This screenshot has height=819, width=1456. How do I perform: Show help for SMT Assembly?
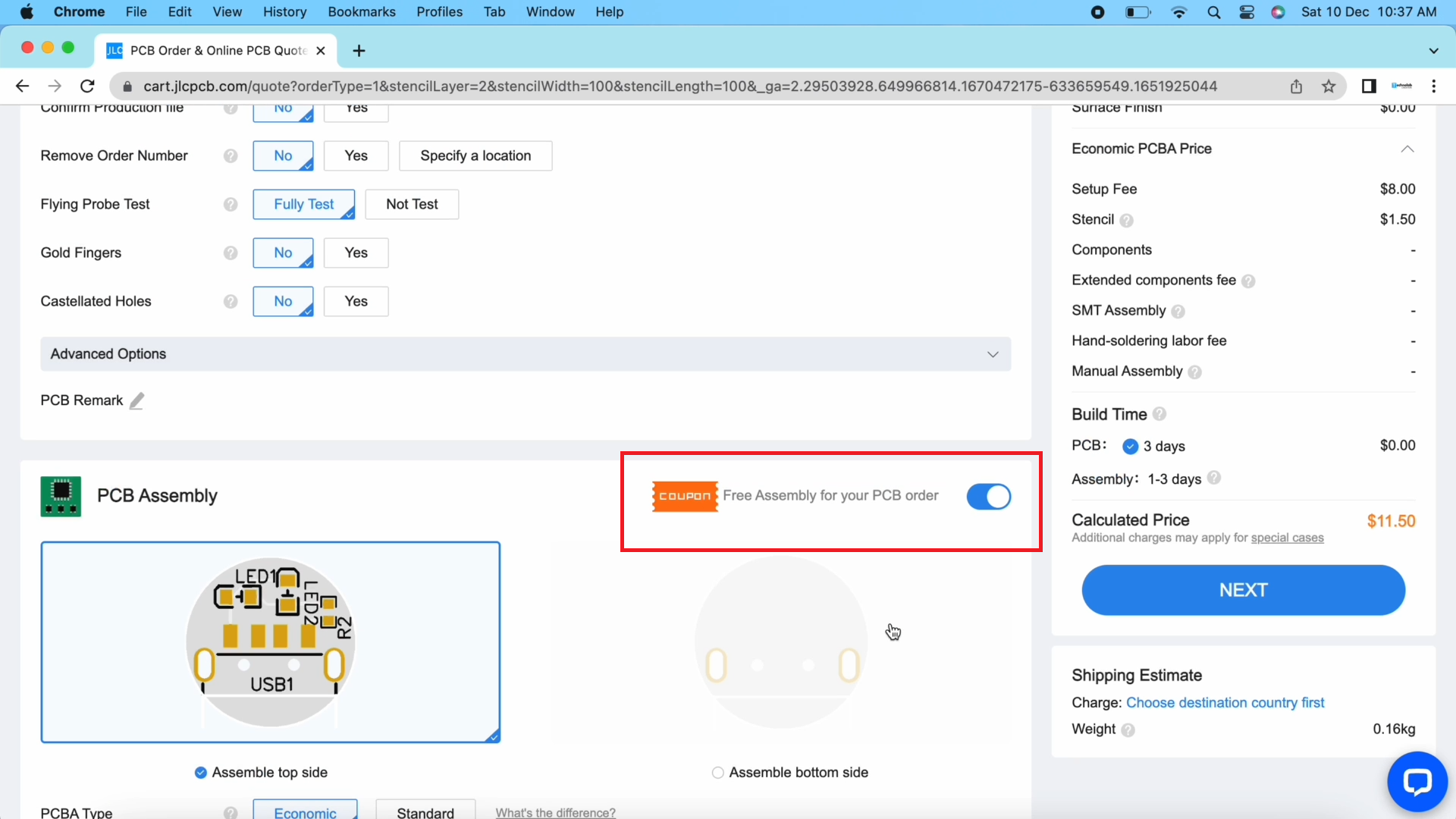click(1178, 312)
